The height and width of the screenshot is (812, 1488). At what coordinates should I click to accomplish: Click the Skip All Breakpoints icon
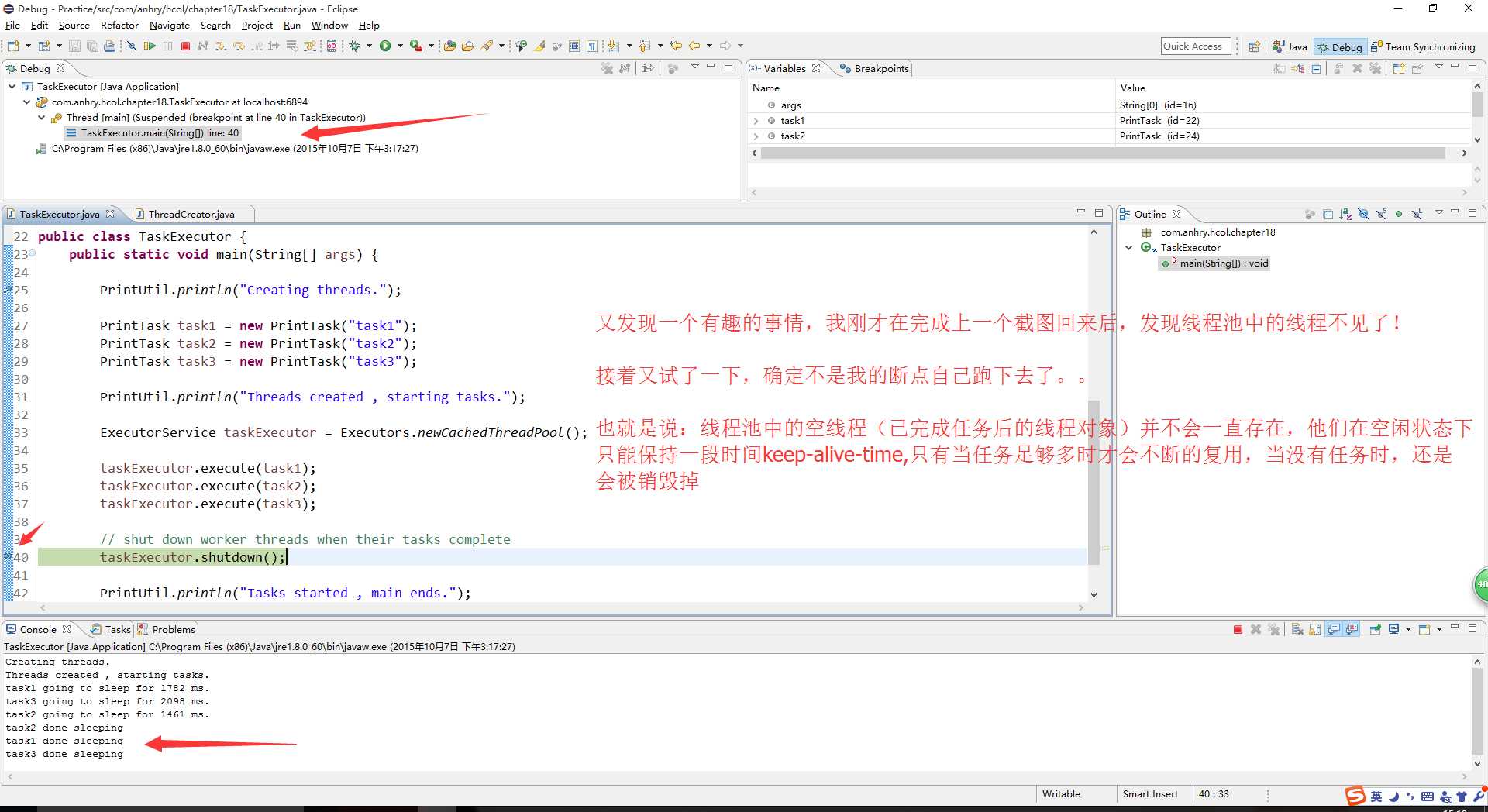click(x=132, y=46)
